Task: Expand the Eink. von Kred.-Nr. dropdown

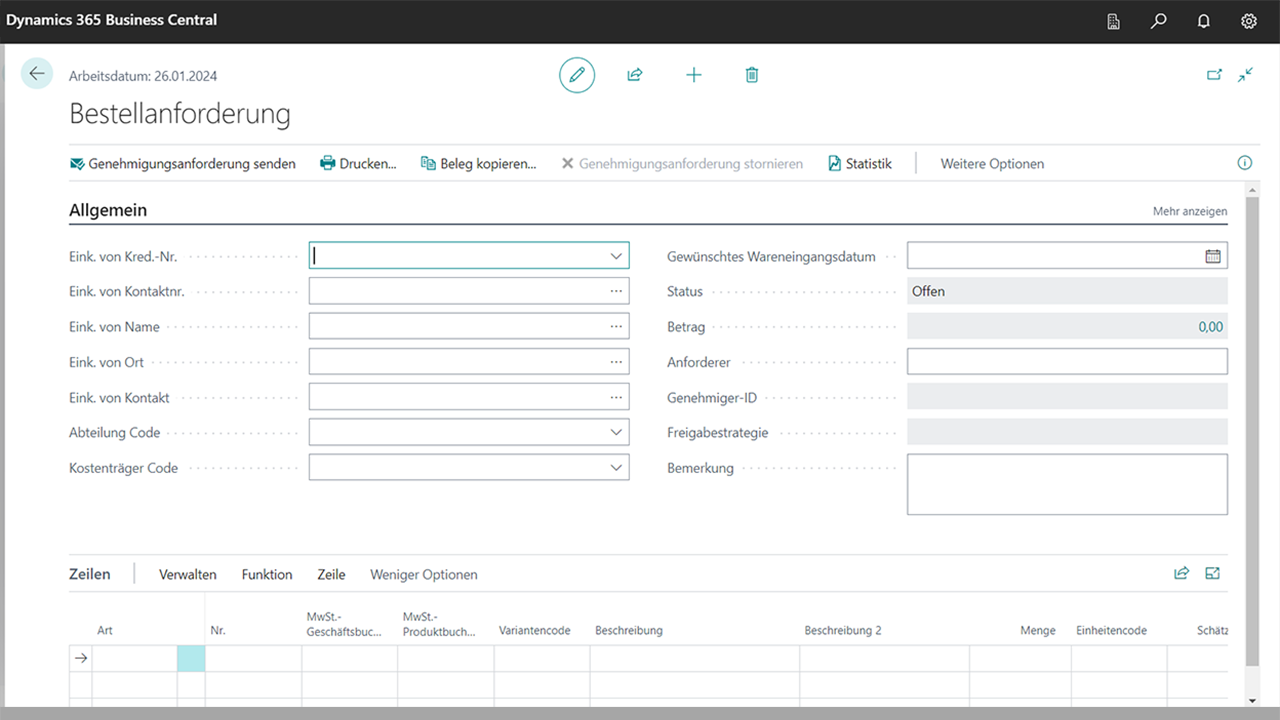Action: [616, 256]
